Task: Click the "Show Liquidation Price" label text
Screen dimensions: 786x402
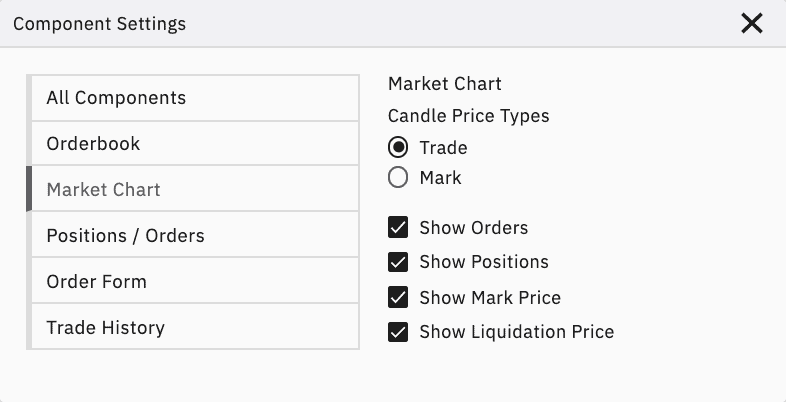Action: [516, 332]
